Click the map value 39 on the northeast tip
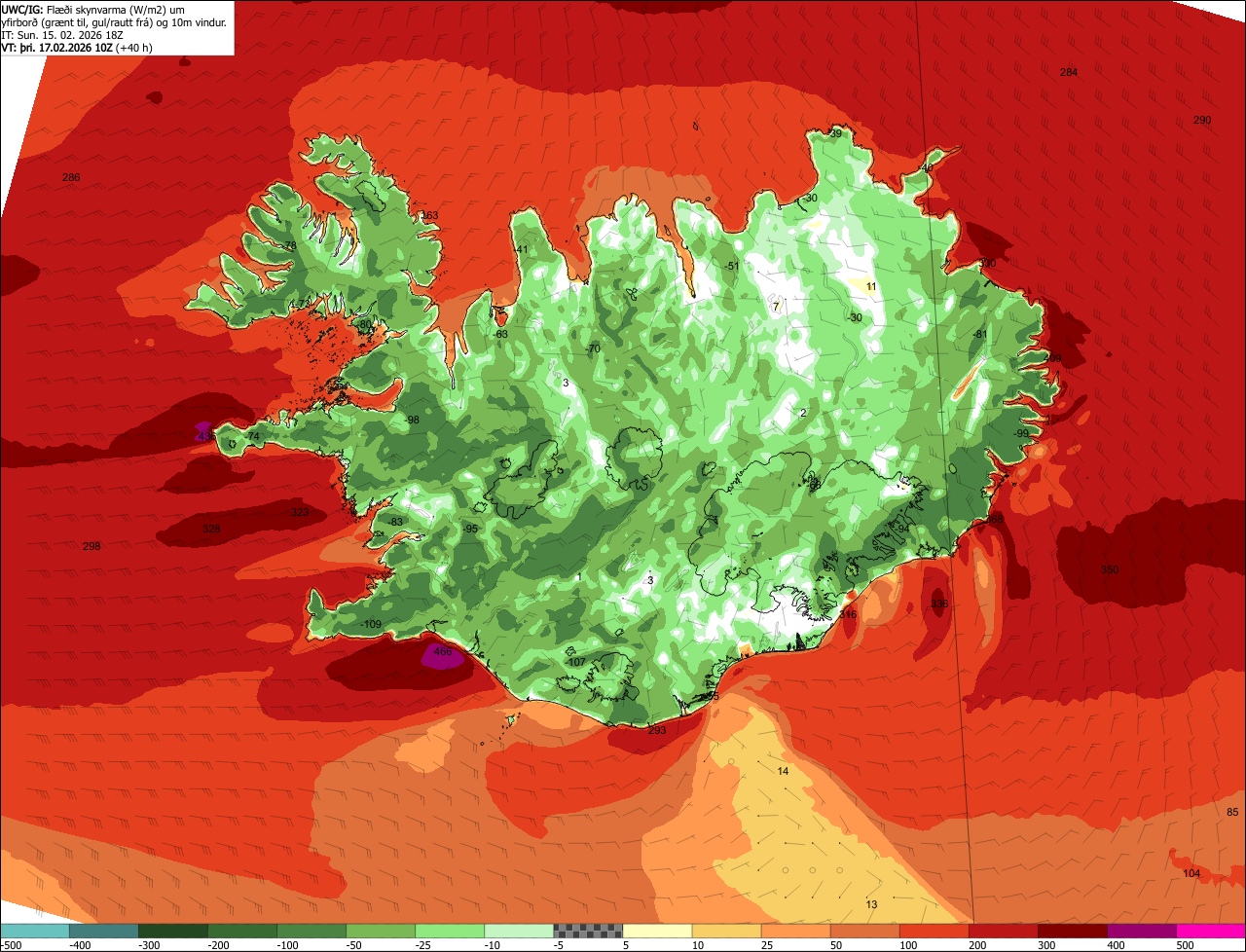This screenshot has height=952, width=1246. click(x=835, y=133)
